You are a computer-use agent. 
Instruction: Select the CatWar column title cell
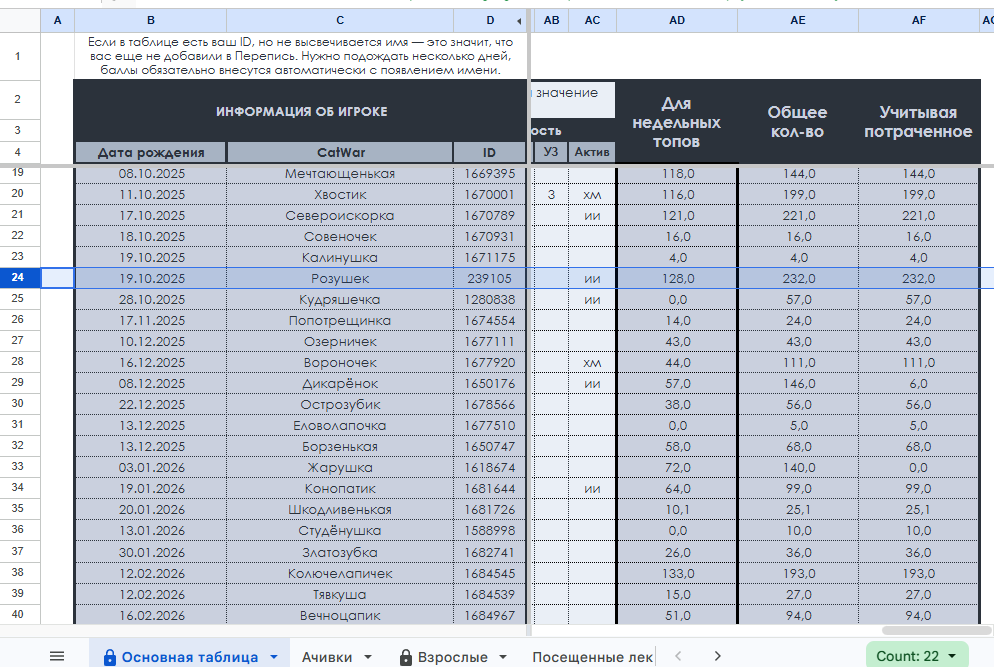(340, 152)
